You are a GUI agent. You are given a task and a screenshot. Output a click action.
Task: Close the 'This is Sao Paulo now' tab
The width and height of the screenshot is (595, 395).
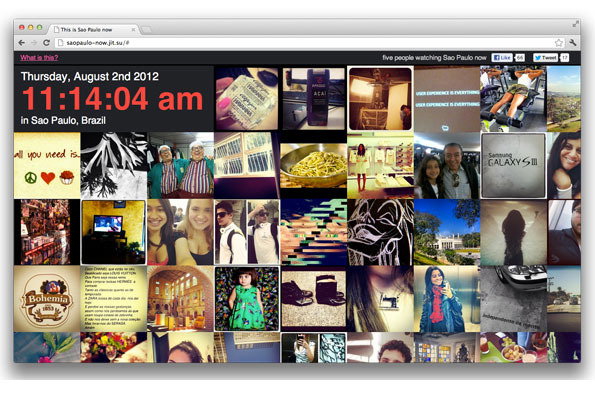(134, 29)
